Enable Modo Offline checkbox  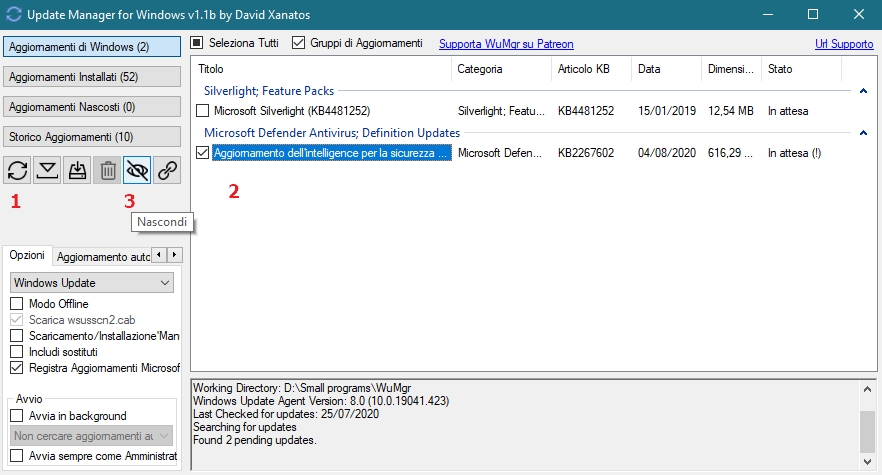pyautogui.click(x=17, y=304)
